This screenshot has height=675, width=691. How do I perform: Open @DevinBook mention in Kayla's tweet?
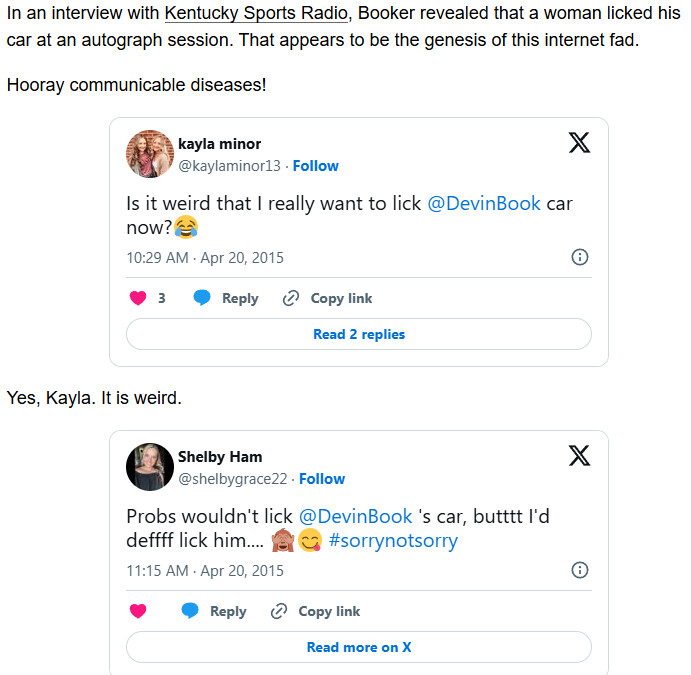484,203
